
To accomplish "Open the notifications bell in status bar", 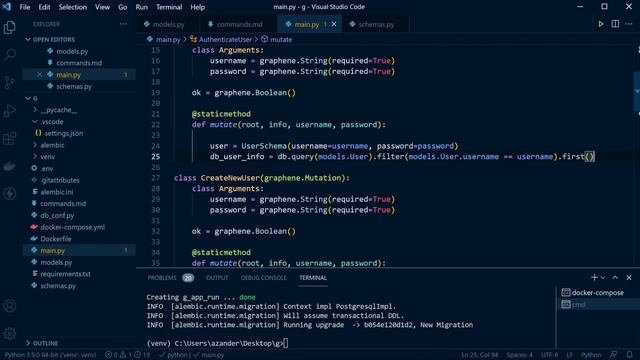I will pyautogui.click(x=629, y=355).
